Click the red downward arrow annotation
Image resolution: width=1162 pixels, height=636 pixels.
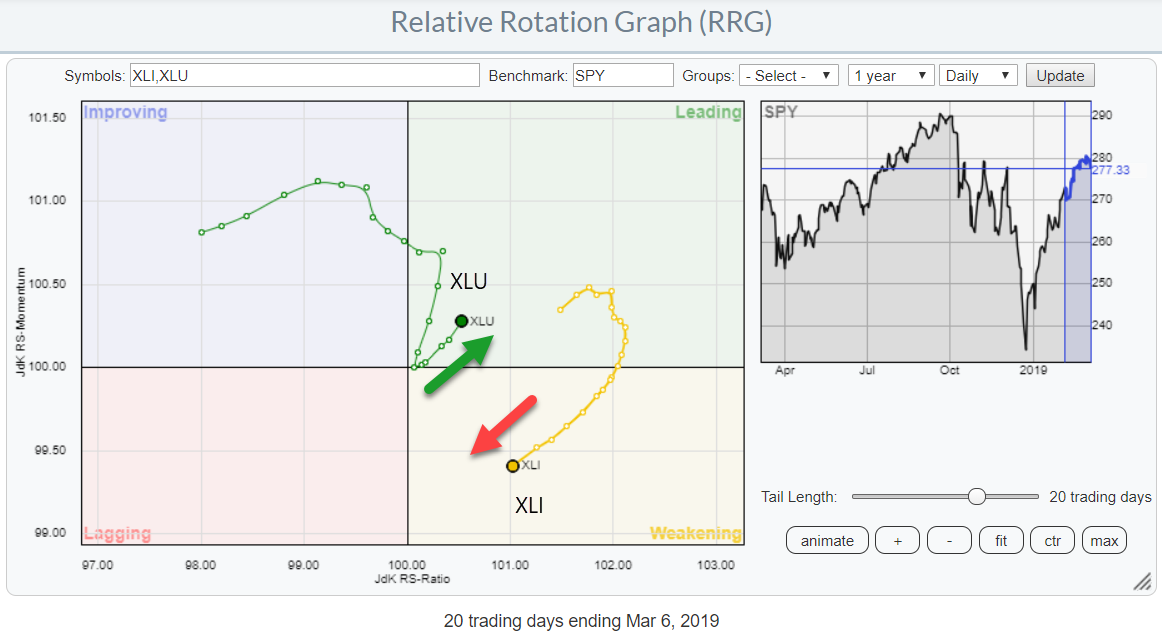pos(504,425)
